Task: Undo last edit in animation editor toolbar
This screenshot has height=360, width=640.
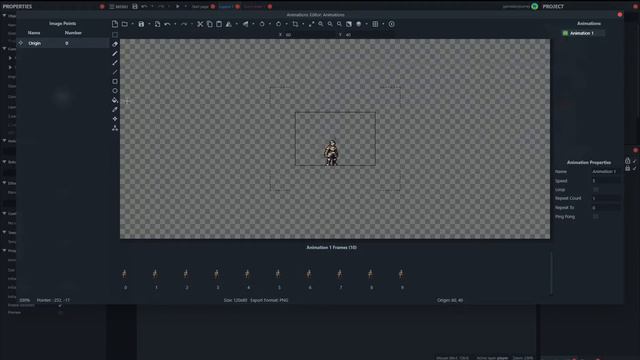Action: click(x=167, y=24)
